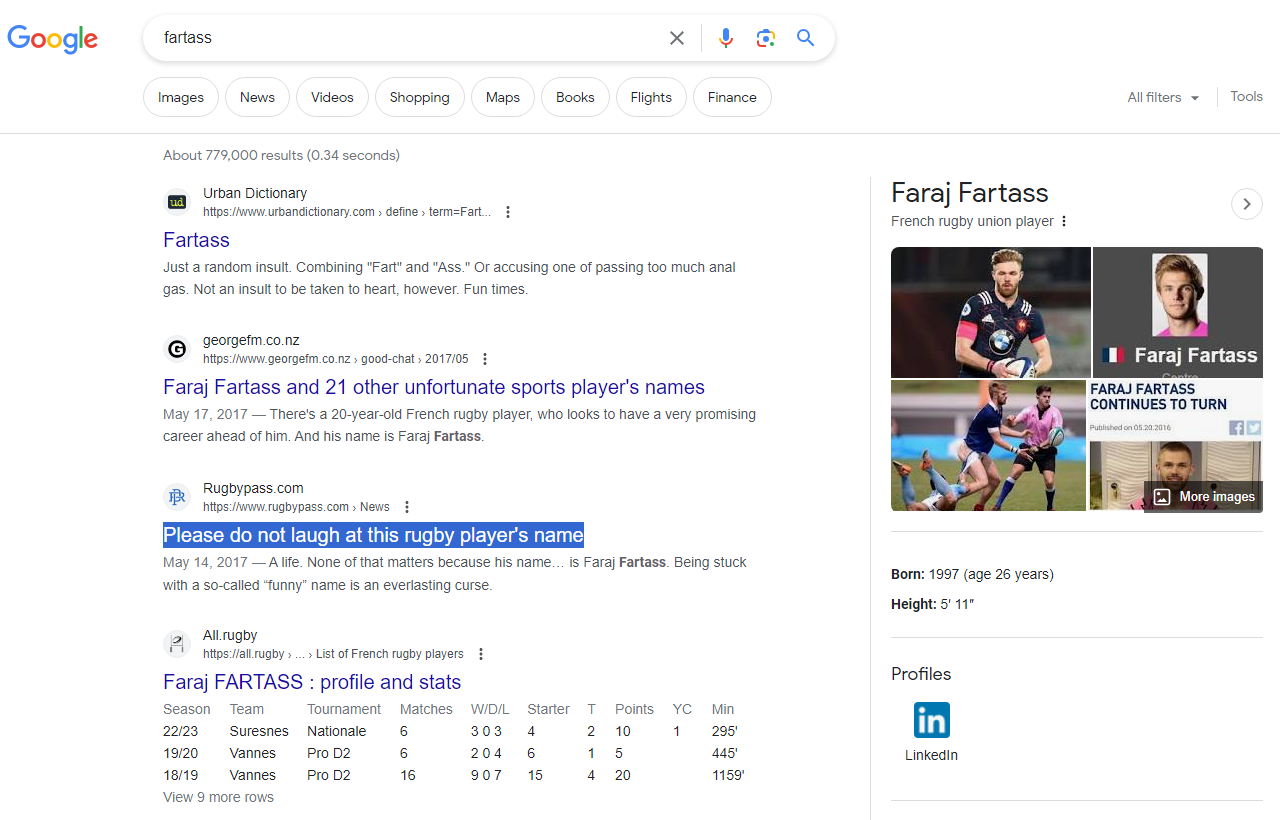Open 'Faraj FARTASS : profile and stats' link
The height and width of the screenshot is (820, 1280).
pos(312,682)
